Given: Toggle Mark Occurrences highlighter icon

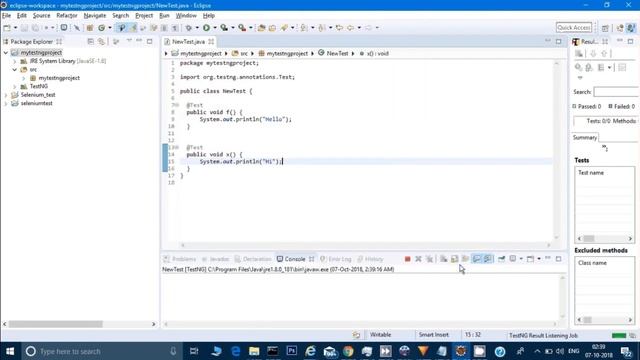Looking at the screenshot, I should (133, 28).
